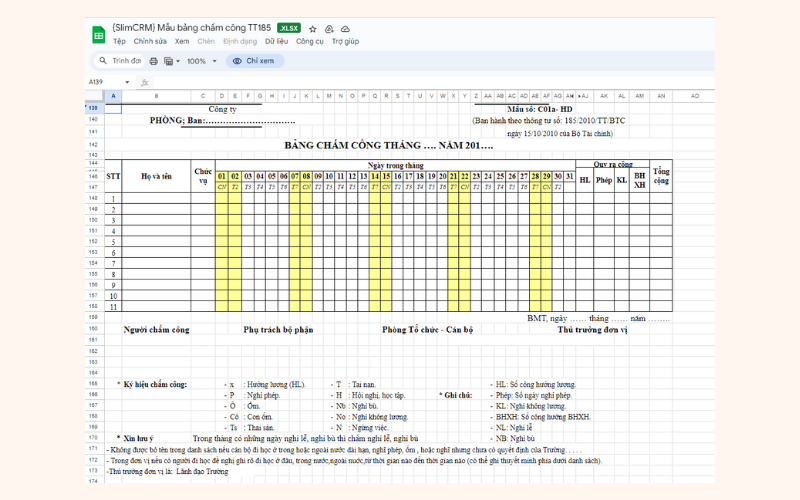Image resolution: width=800 pixels, height=500 pixels.
Task: Open the Tệp menu
Action: coord(119,42)
